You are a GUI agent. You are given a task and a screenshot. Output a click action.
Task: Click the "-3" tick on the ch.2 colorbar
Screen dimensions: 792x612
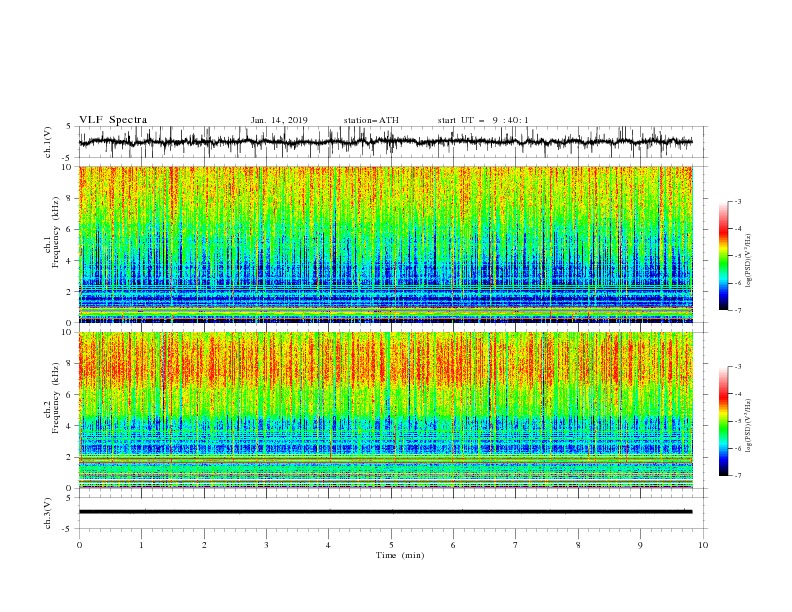click(x=738, y=367)
